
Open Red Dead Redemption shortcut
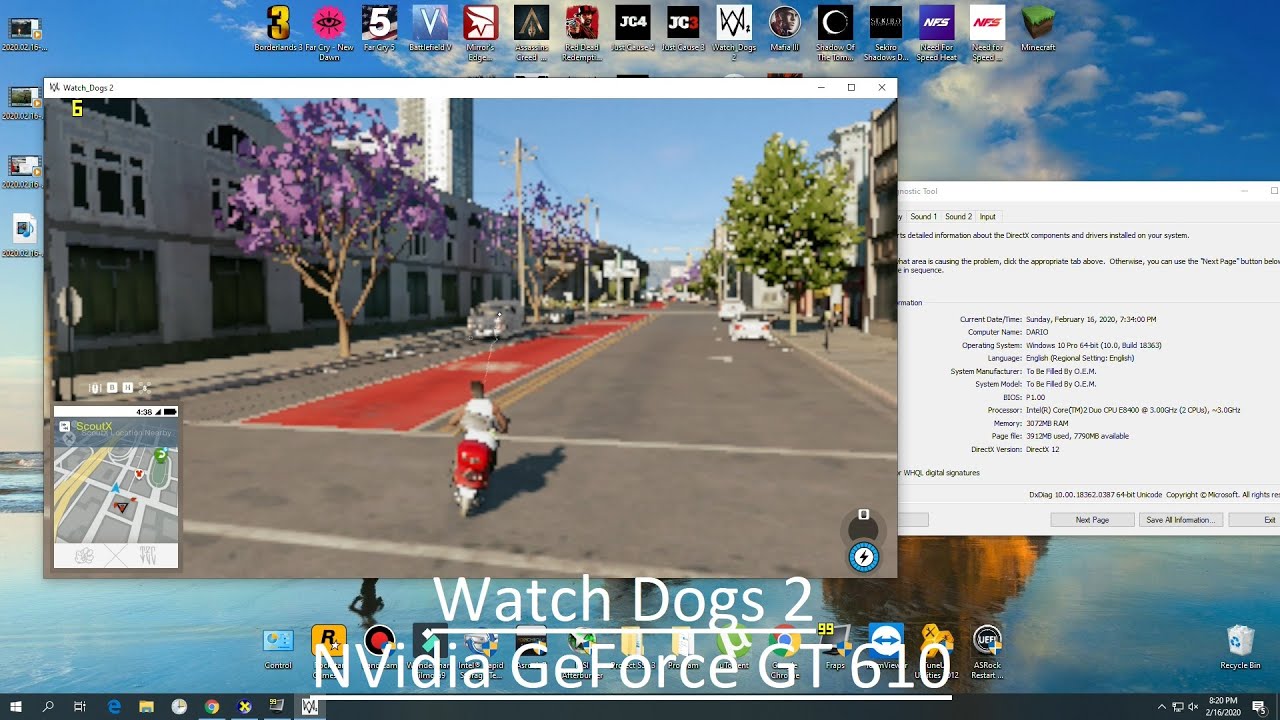581,32
